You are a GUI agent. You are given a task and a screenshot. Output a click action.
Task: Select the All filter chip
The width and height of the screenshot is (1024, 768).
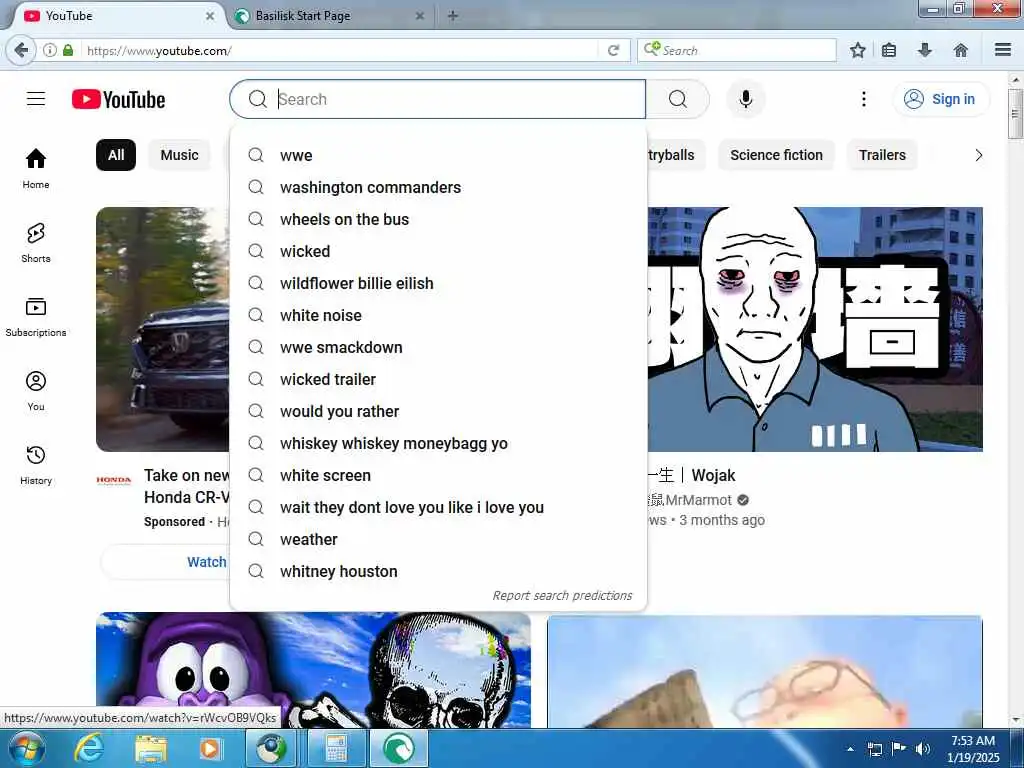pyautogui.click(x=116, y=155)
